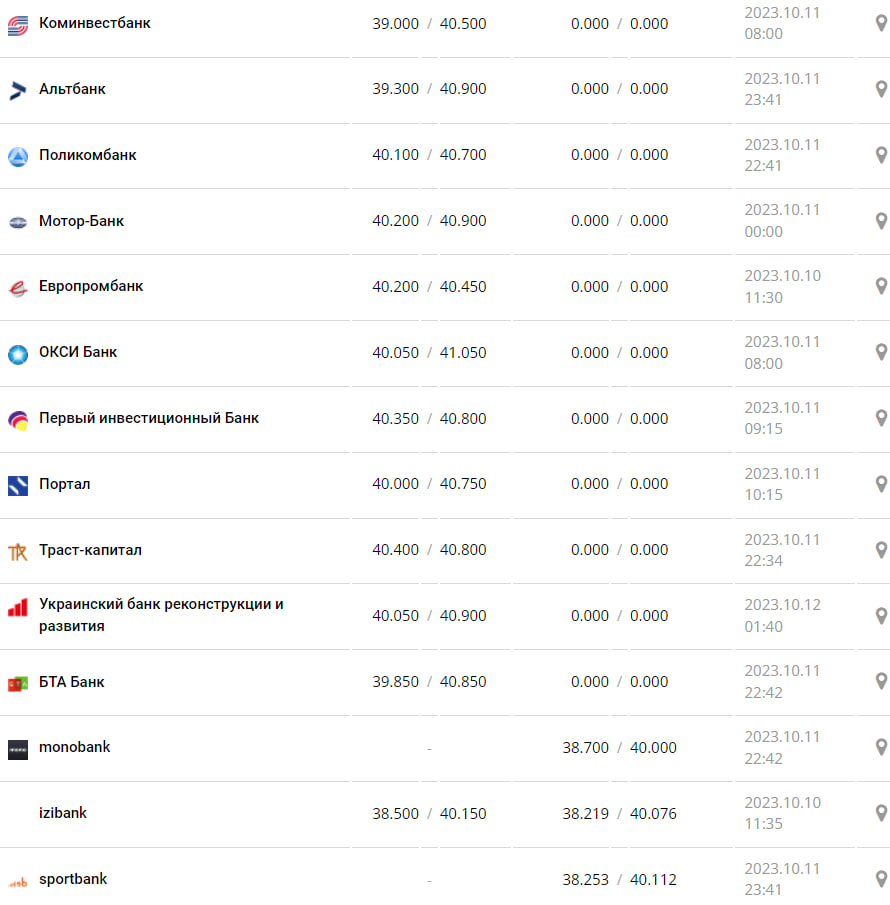The width and height of the screenshot is (890, 905).
Task: Click the Поликомбанк logo icon
Action: tap(18, 156)
